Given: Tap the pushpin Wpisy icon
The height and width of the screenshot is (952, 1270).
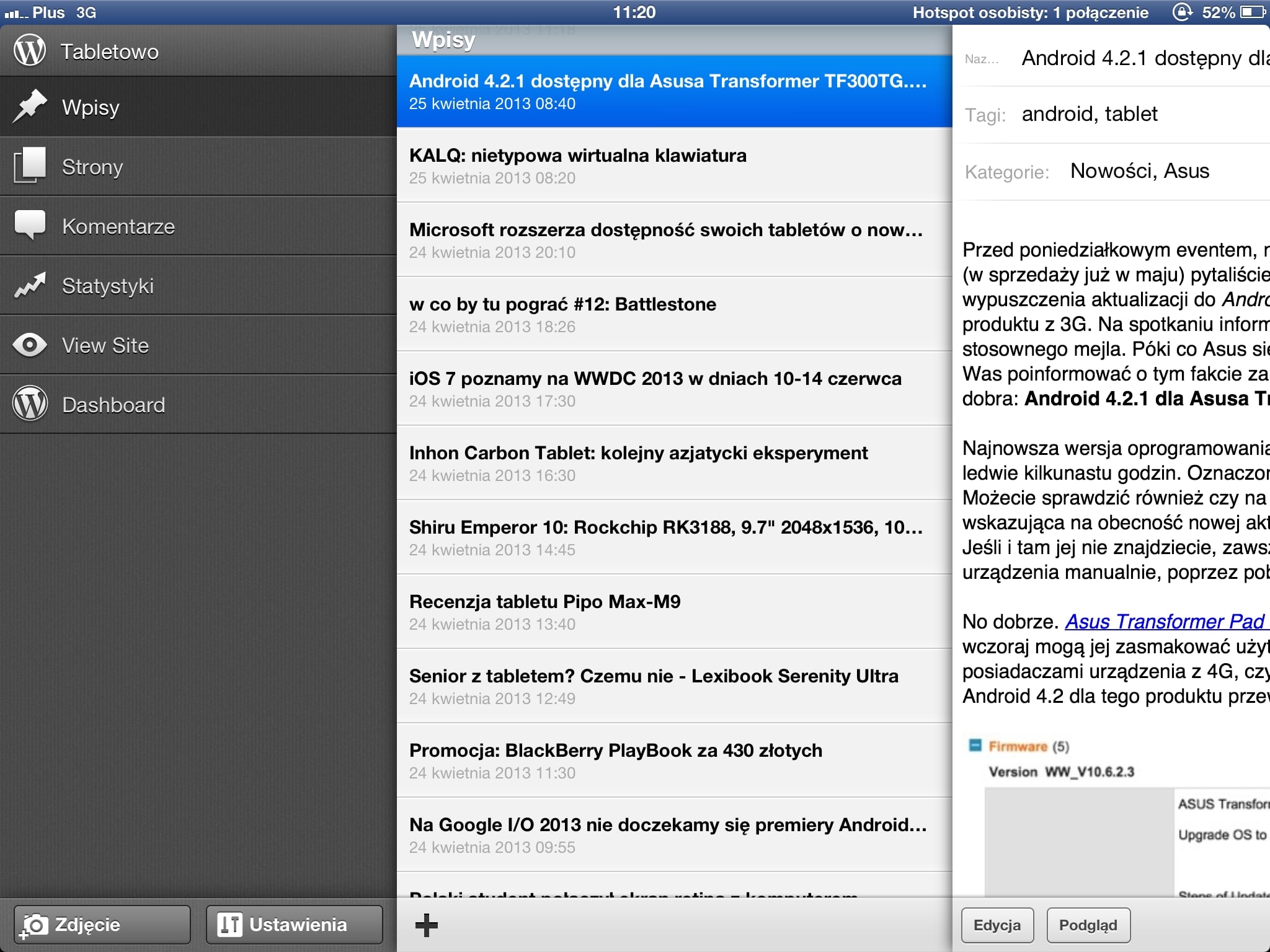Looking at the screenshot, I should click(30, 107).
